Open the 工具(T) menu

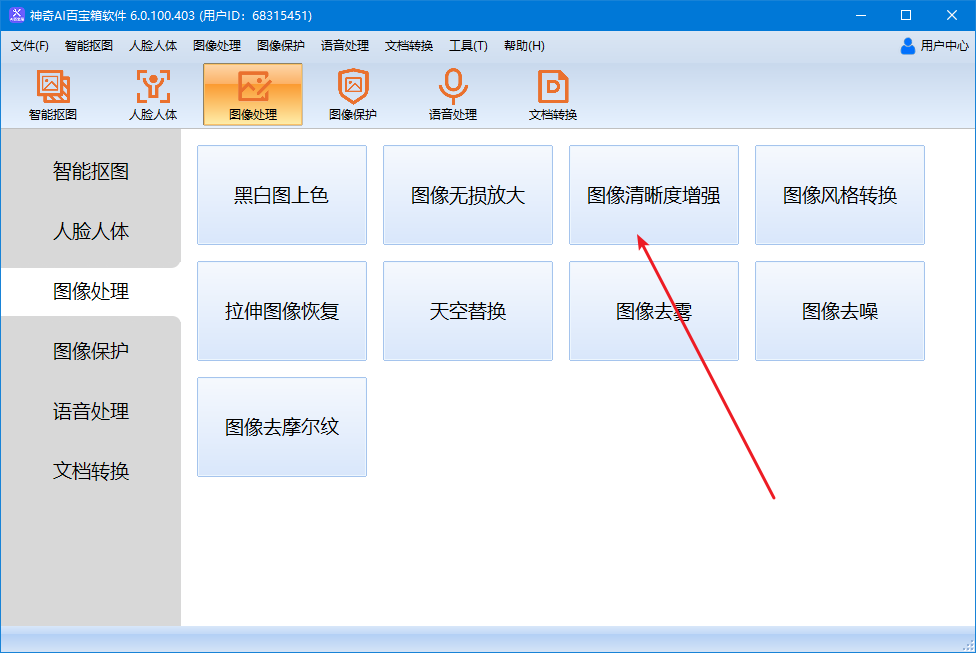coord(468,45)
